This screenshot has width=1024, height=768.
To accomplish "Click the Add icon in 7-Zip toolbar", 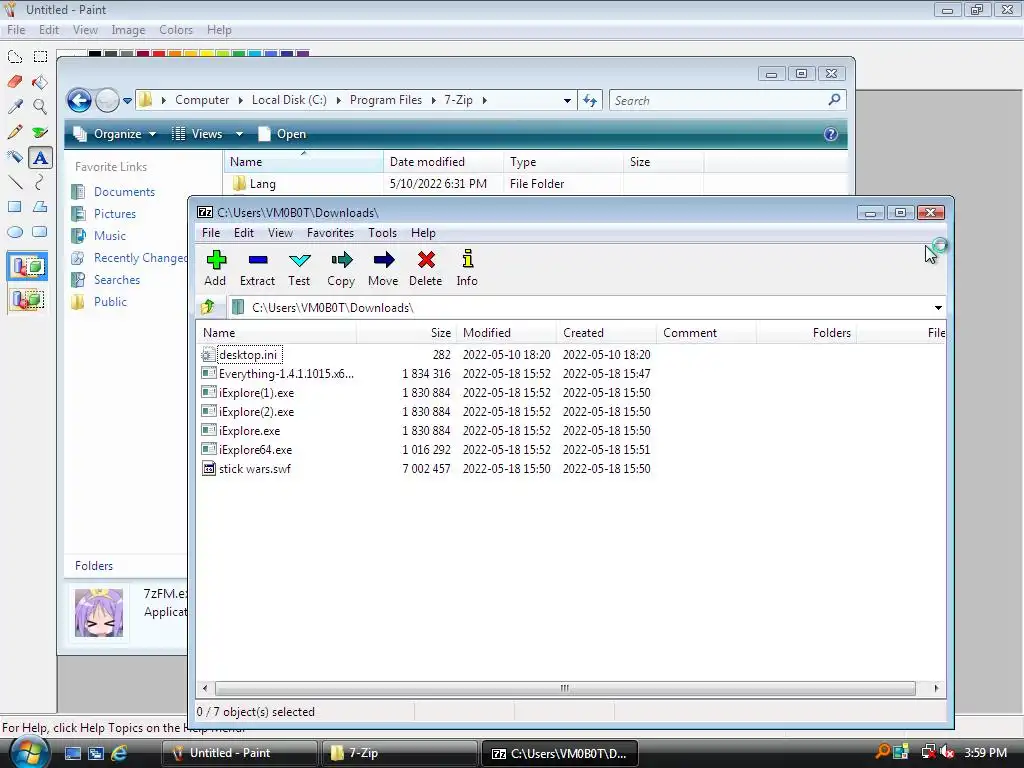I will [216, 260].
